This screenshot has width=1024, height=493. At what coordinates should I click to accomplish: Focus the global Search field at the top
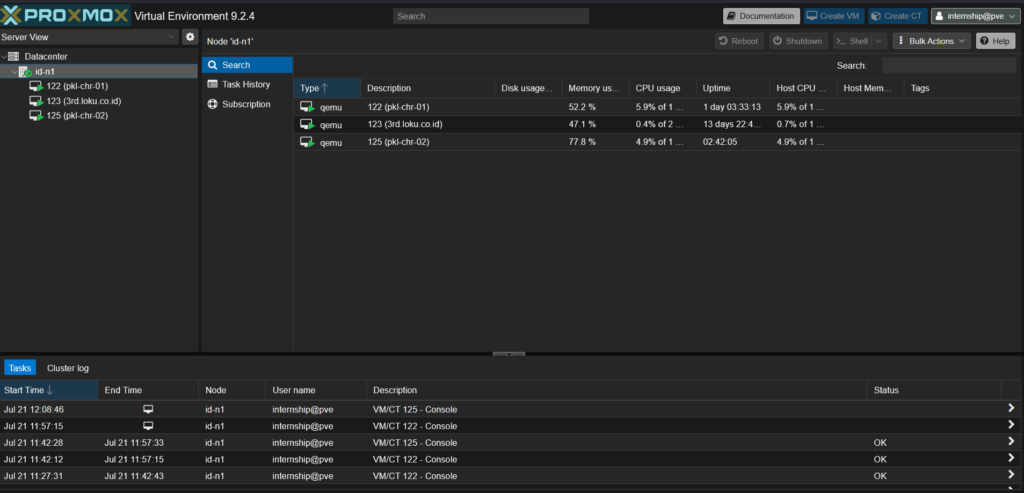[x=491, y=16]
